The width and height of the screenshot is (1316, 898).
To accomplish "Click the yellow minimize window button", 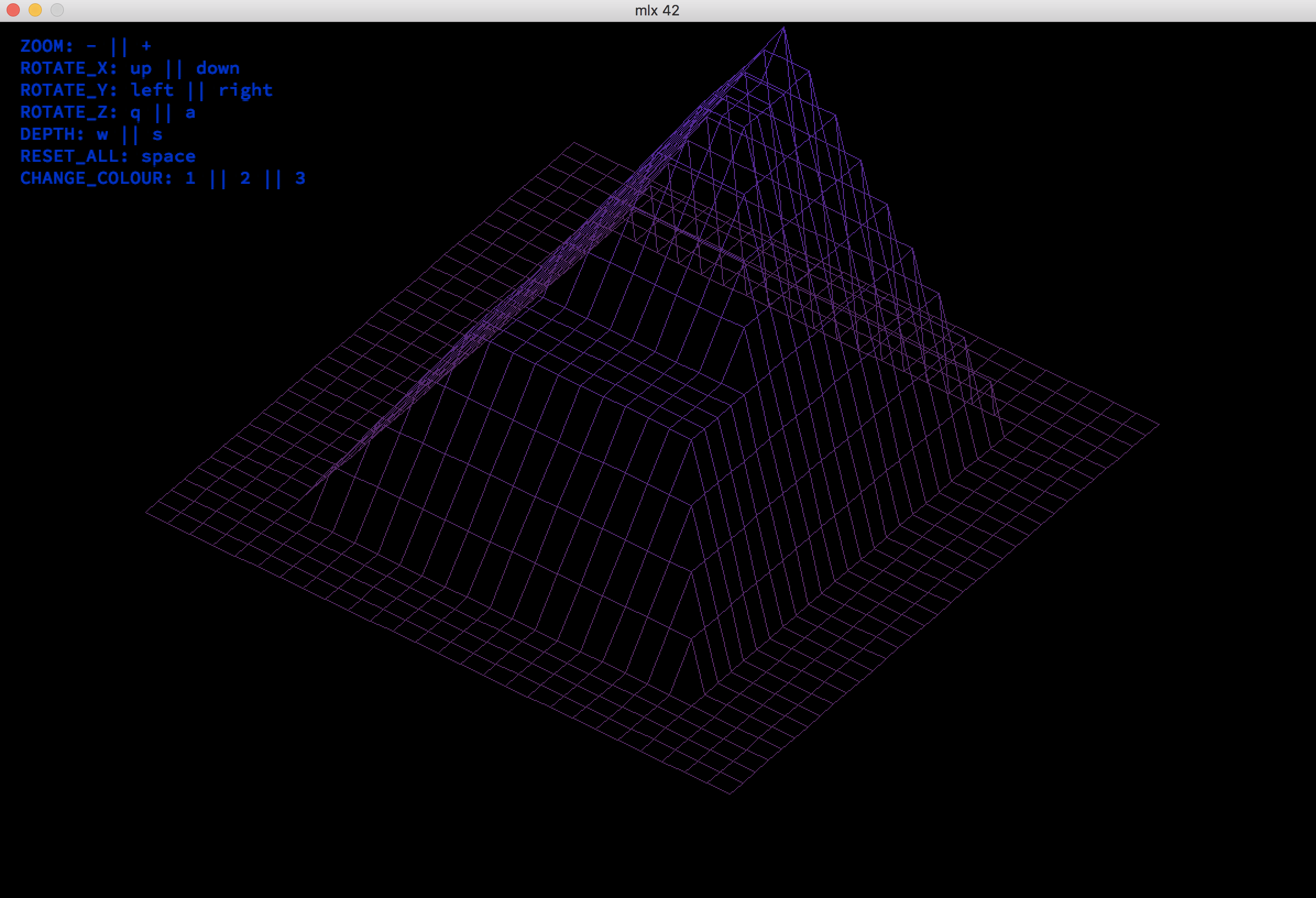I will tap(35, 10).
